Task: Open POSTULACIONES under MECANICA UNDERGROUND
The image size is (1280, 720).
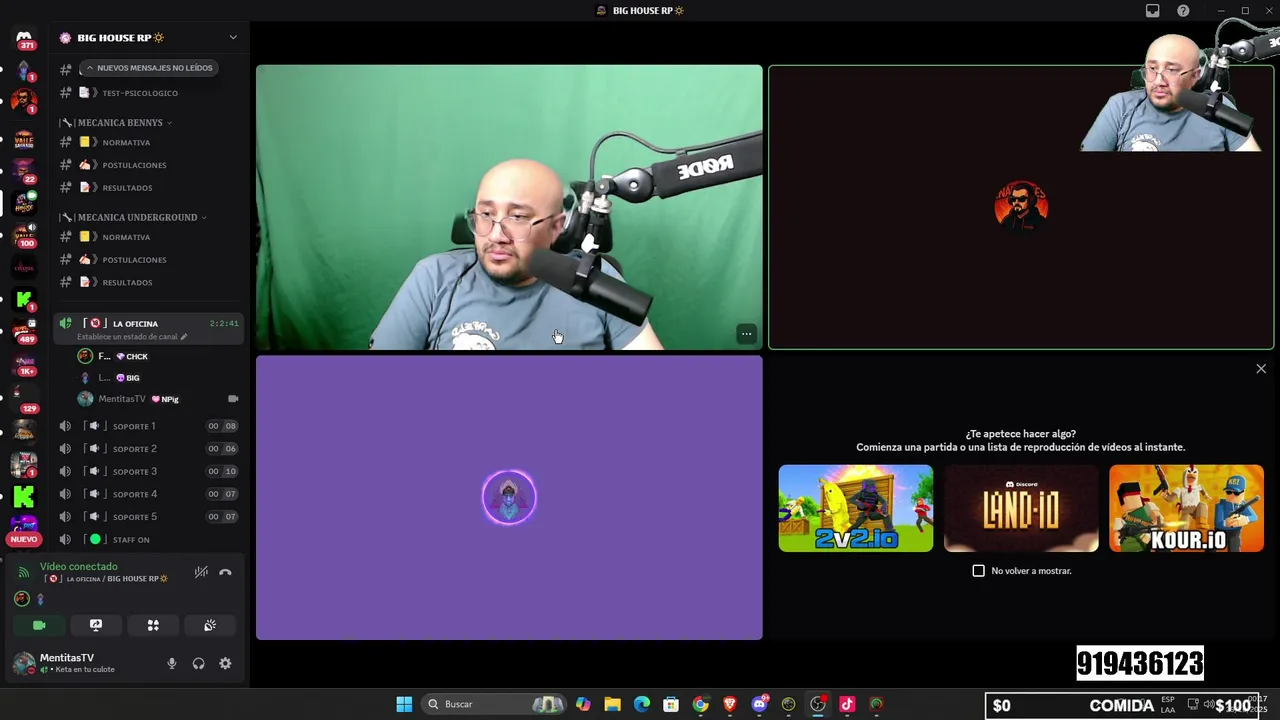Action: (150, 260)
